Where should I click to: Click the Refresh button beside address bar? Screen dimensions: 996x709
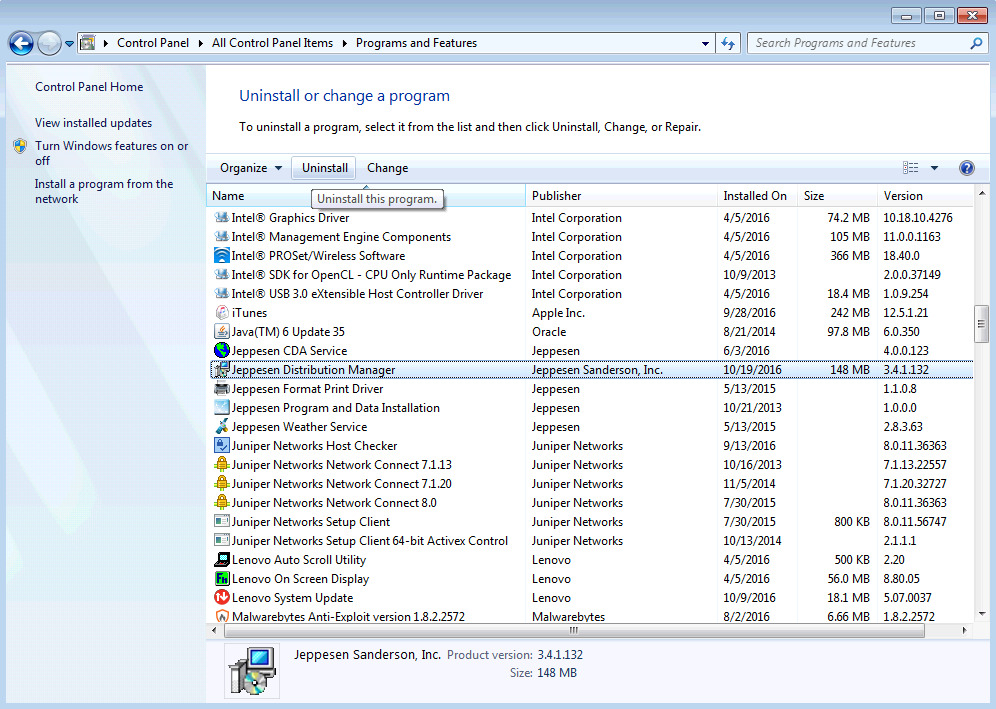coord(728,43)
